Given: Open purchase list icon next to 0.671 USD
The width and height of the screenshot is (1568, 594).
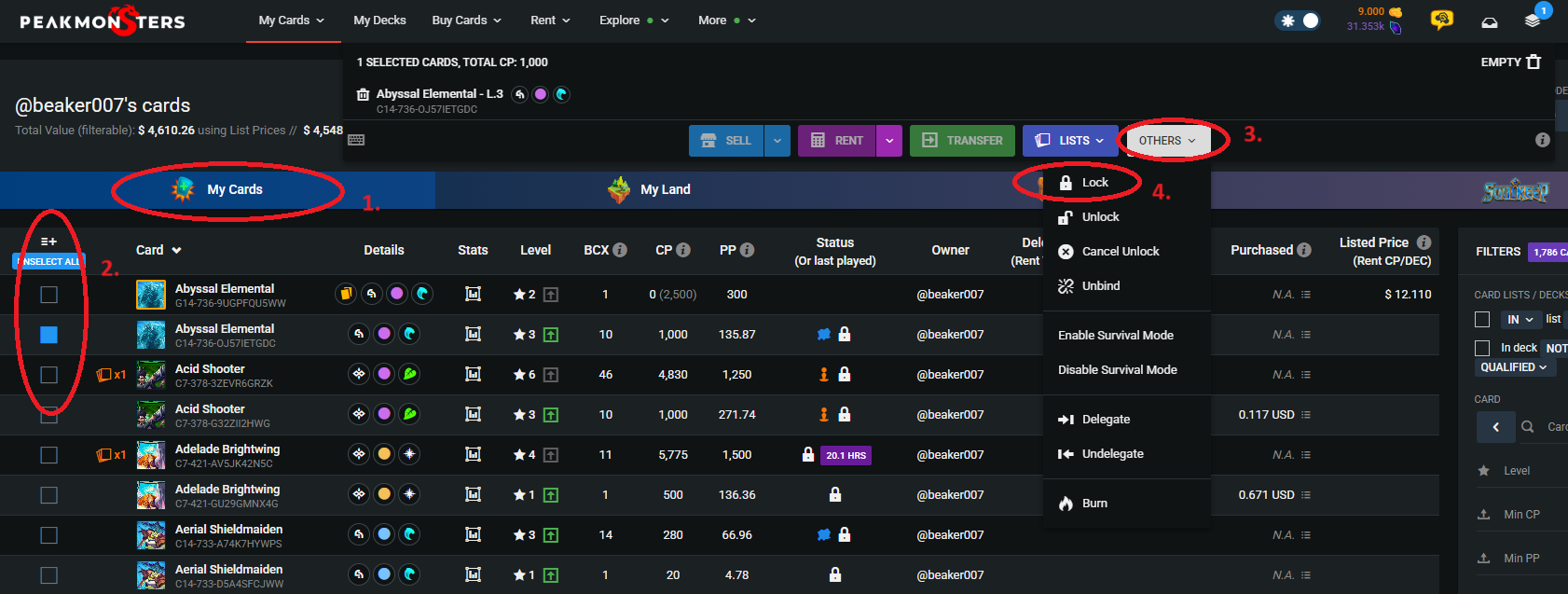Looking at the screenshot, I should coord(1305,495).
